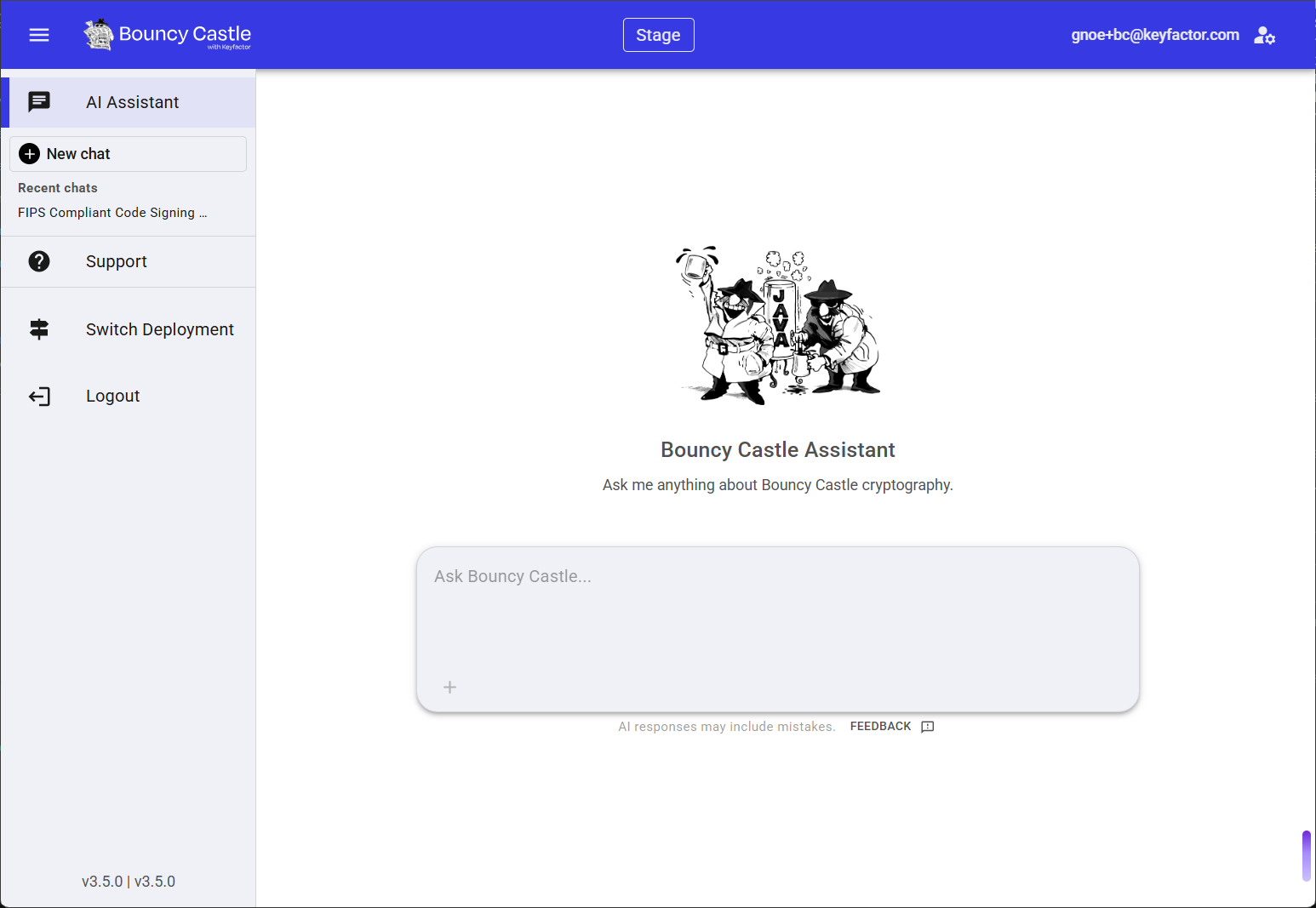Click the feedback speech bubble icon
1316x908 pixels.
(x=928, y=727)
